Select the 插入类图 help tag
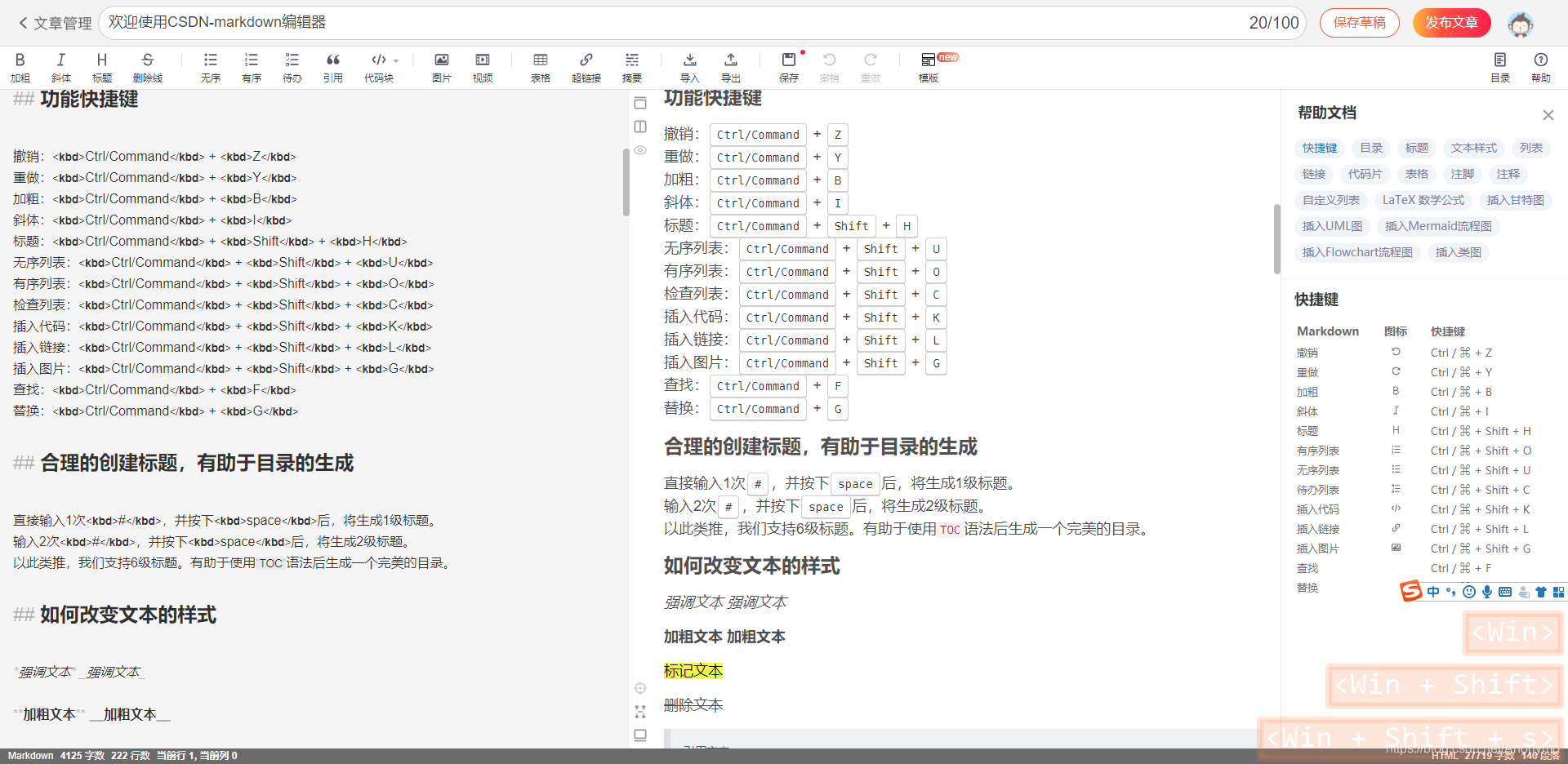This screenshot has width=1568, height=764. [1459, 252]
